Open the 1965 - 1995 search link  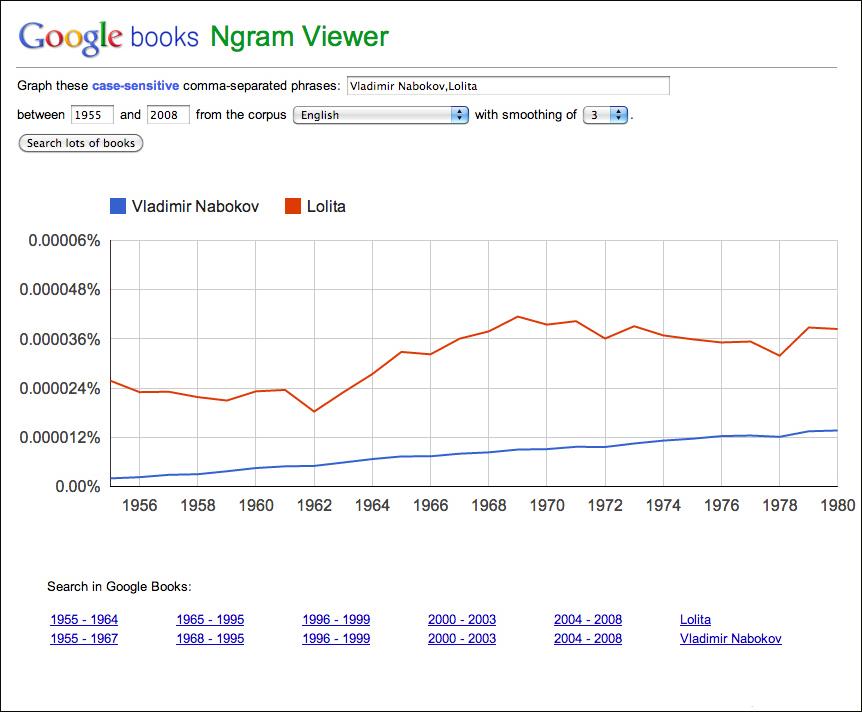click(x=210, y=619)
